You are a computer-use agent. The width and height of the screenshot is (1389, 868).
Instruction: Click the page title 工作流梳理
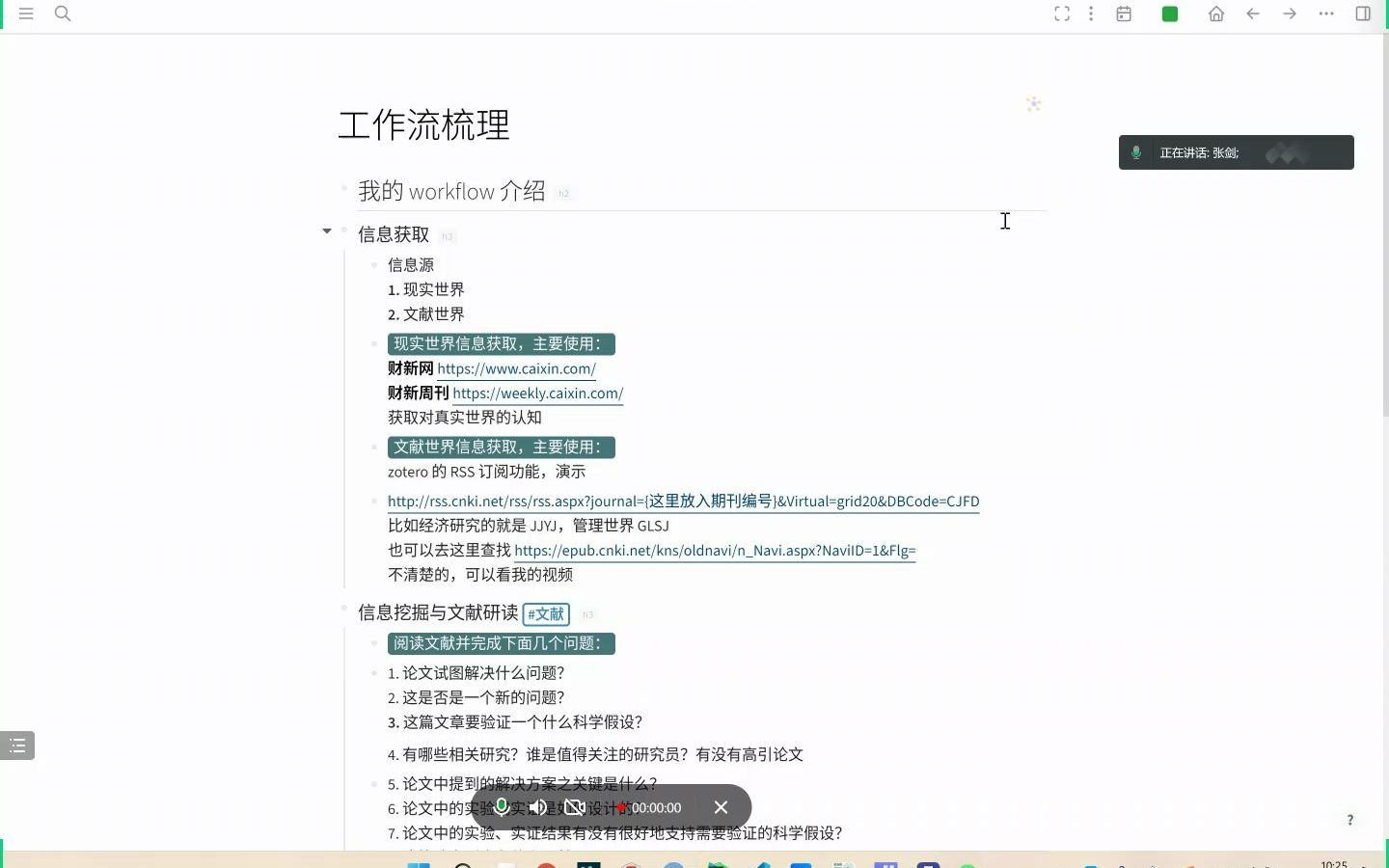(423, 124)
